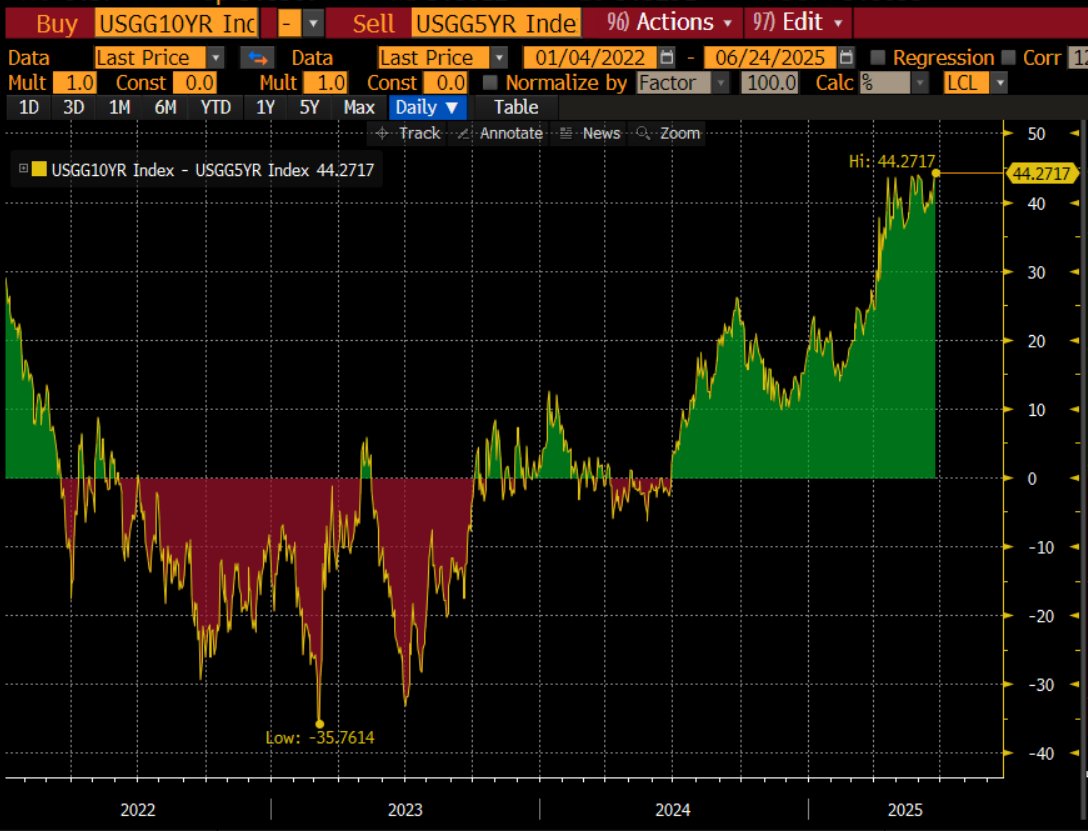The height and width of the screenshot is (831, 1088).
Task: Click the expand box beside the legend entry
Action: coord(23,170)
